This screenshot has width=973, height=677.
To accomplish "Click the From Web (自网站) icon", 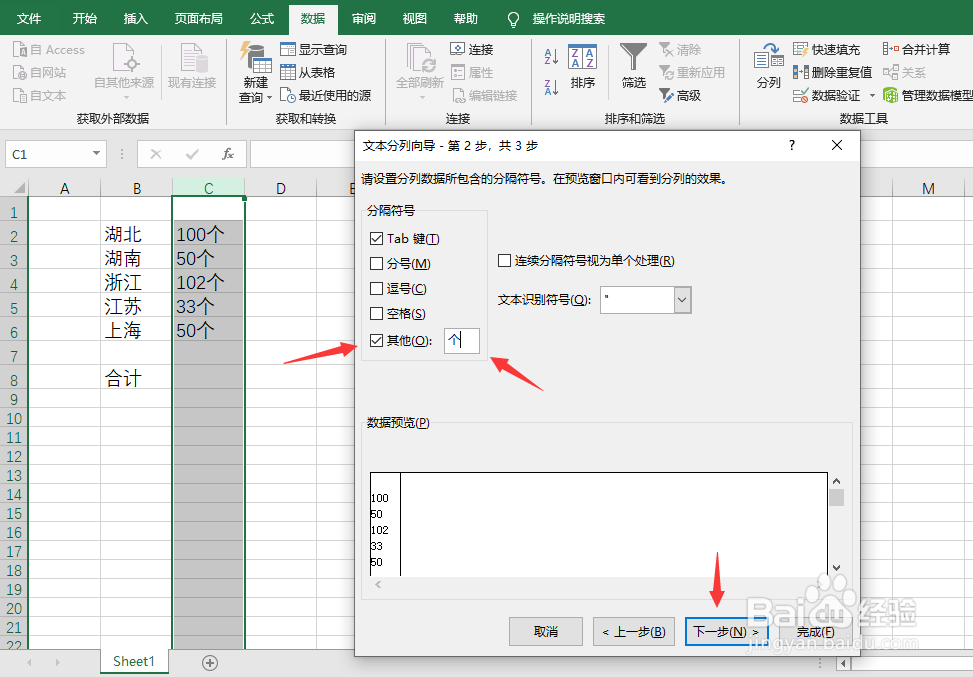I will 20,73.
